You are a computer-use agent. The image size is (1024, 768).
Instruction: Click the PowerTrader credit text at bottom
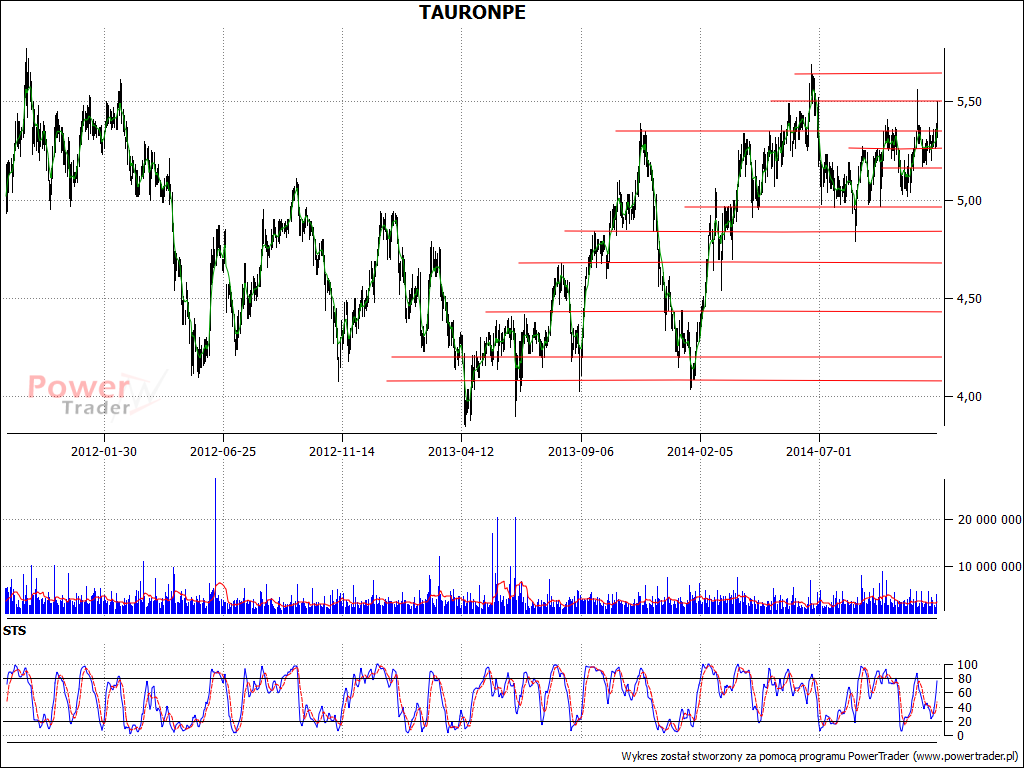(x=820, y=756)
